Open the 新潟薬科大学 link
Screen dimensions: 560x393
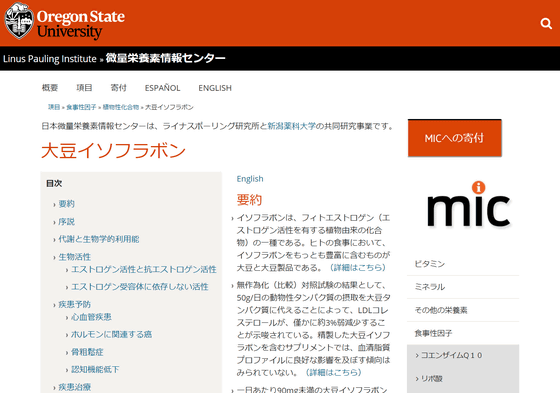pos(291,126)
